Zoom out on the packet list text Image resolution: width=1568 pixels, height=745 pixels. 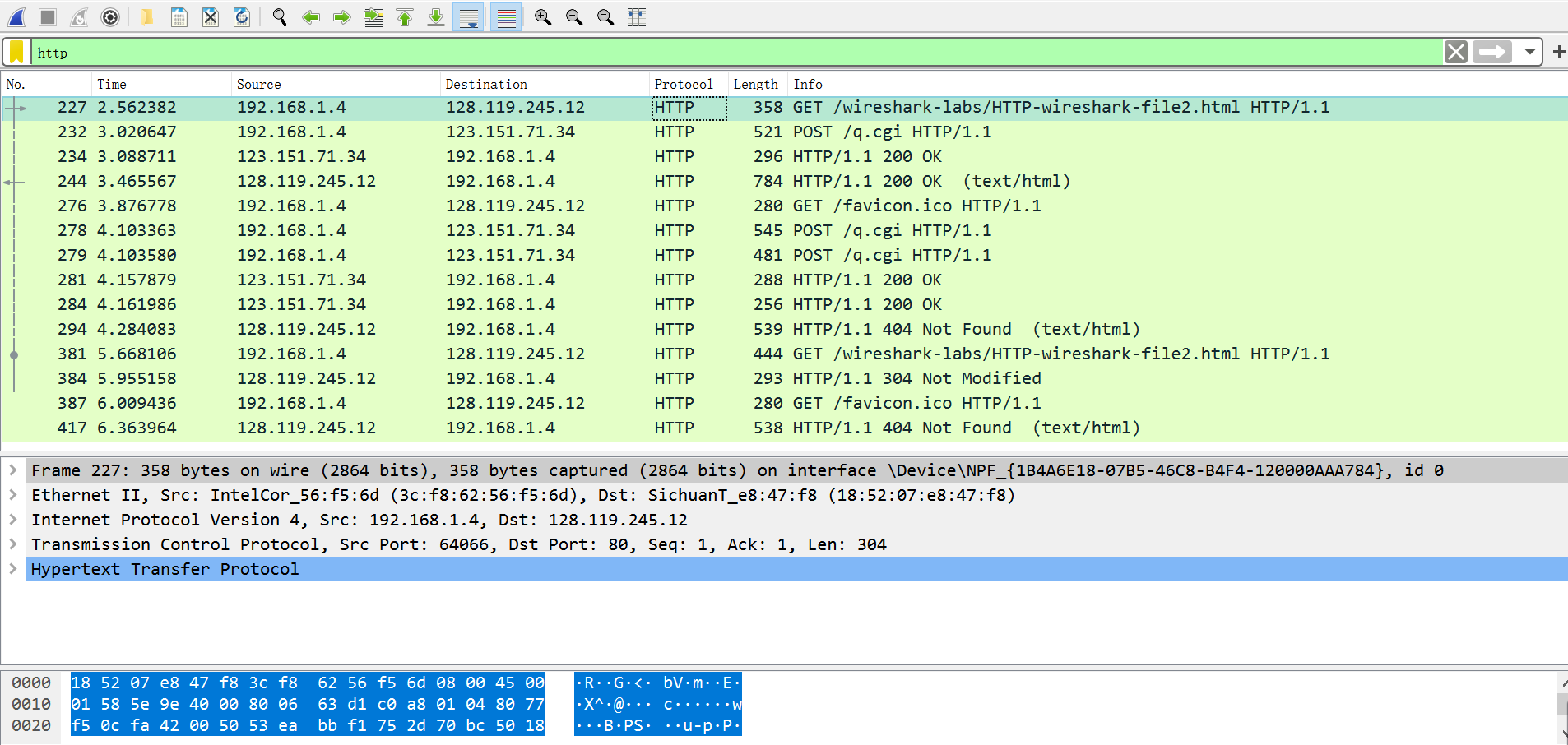[x=574, y=16]
